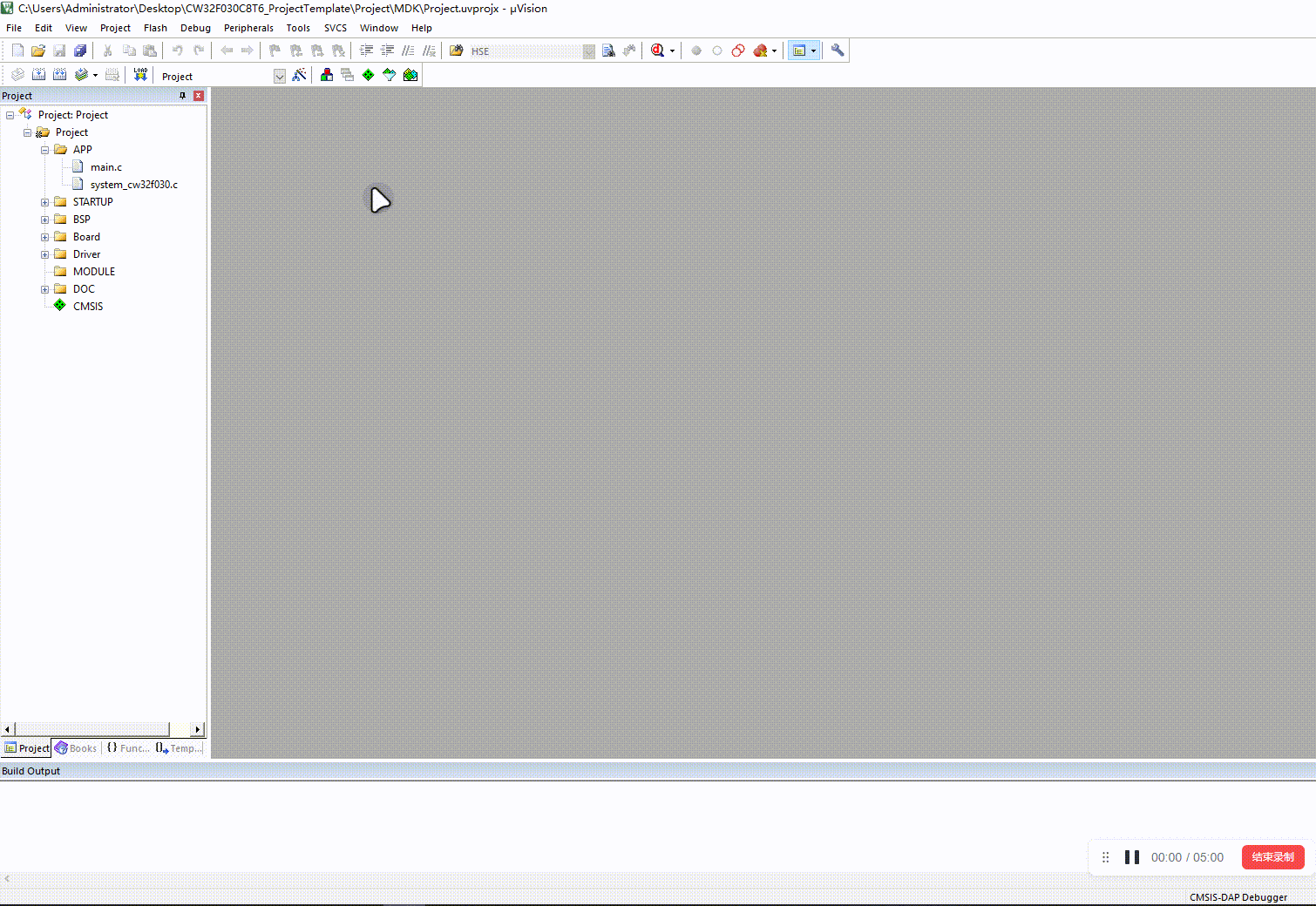Click the Pack Installer icon
This screenshot has height=906, width=1316.
point(410,75)
